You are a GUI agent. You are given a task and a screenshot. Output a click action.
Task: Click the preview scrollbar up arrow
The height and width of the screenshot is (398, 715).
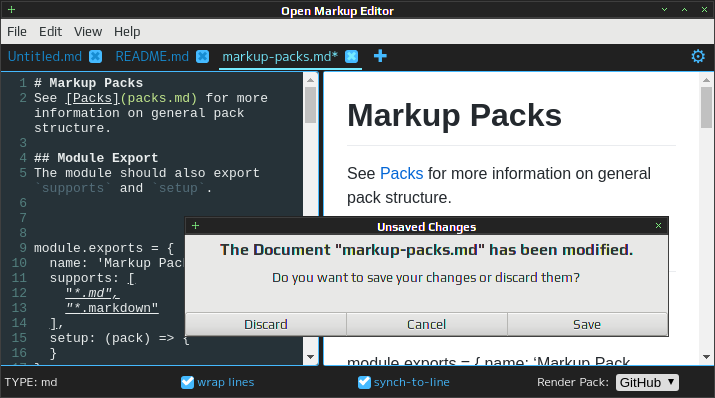[706, 80]
